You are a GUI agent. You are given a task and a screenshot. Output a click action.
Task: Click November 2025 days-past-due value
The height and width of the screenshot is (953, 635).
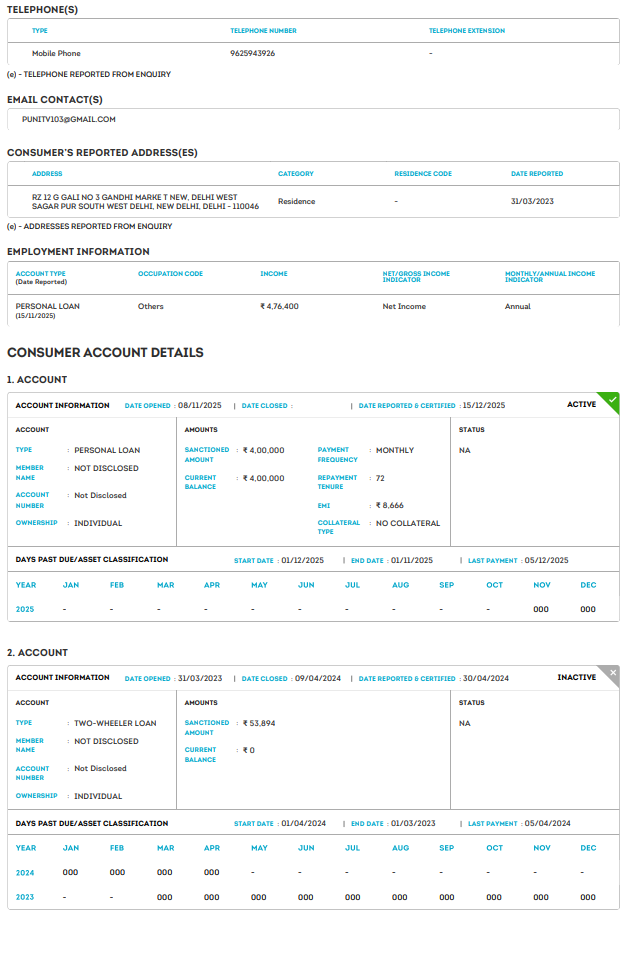[541, 609]
